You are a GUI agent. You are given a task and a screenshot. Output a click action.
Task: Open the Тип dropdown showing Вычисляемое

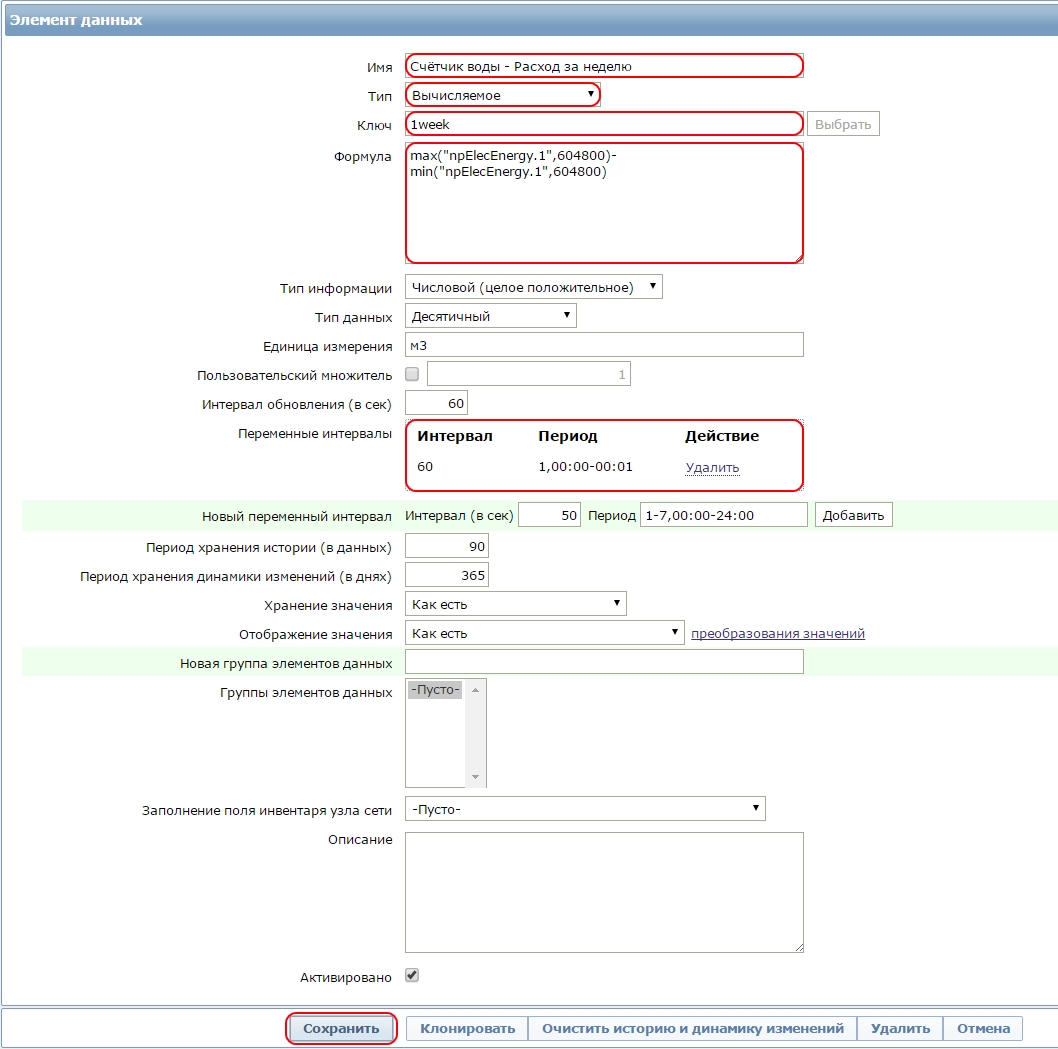pyautogui.click(x=503, y=95)
